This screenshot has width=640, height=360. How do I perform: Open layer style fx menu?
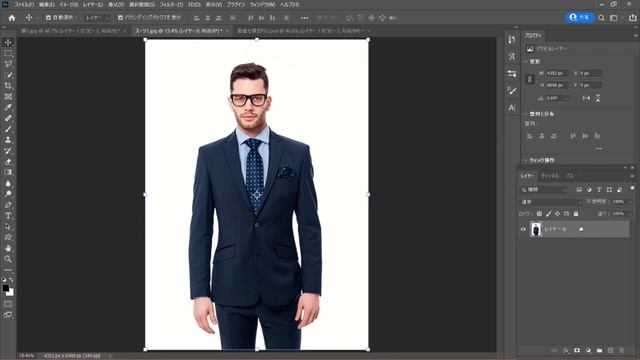pyautogui.click(x=566, y=350)
